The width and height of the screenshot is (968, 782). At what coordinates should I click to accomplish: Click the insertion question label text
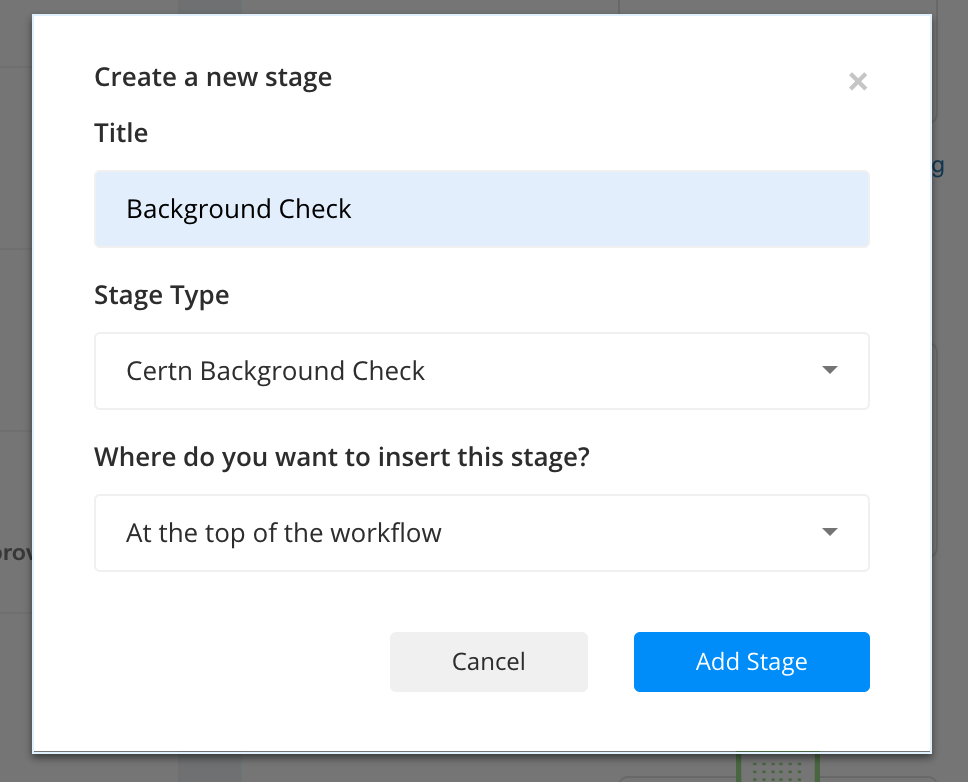click(341, 456)
